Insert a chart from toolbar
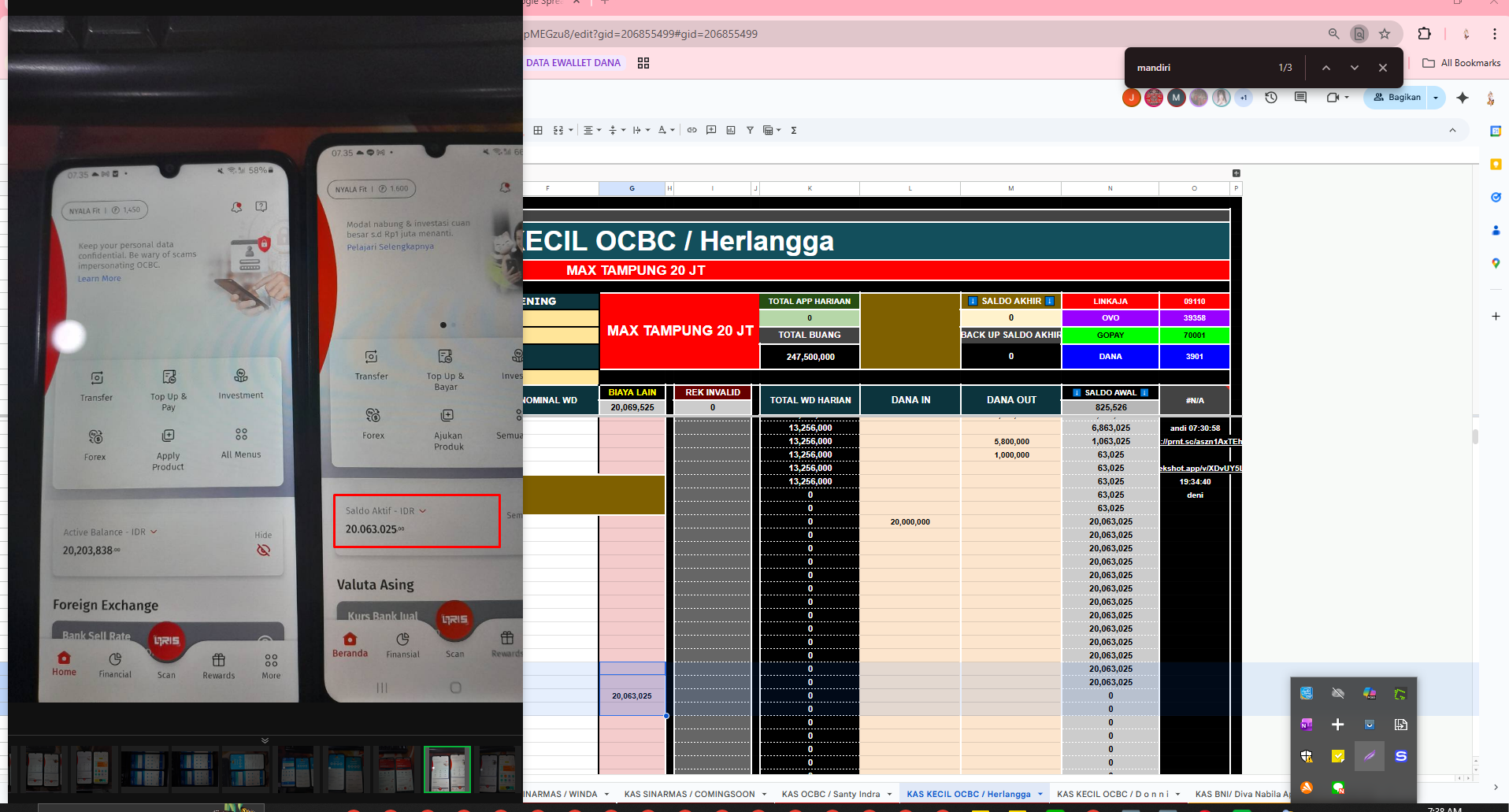Image resolution: width=1509 pixels, height=812 pixels. pyautogui.click(x=731, y=130)
